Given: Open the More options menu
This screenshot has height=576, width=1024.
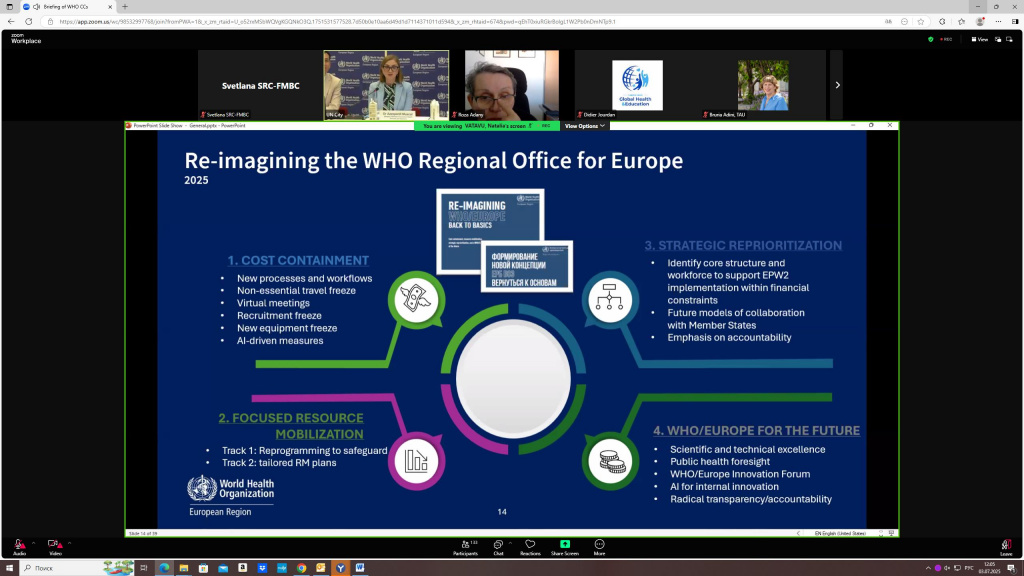Looking at the screenshot, I should (599, 545).
